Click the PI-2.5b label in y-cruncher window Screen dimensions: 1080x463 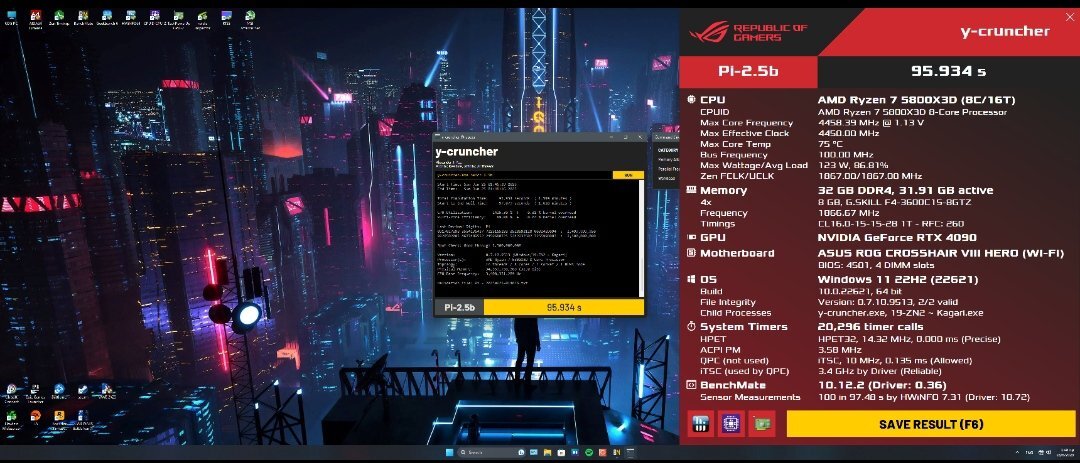[459, 307]
